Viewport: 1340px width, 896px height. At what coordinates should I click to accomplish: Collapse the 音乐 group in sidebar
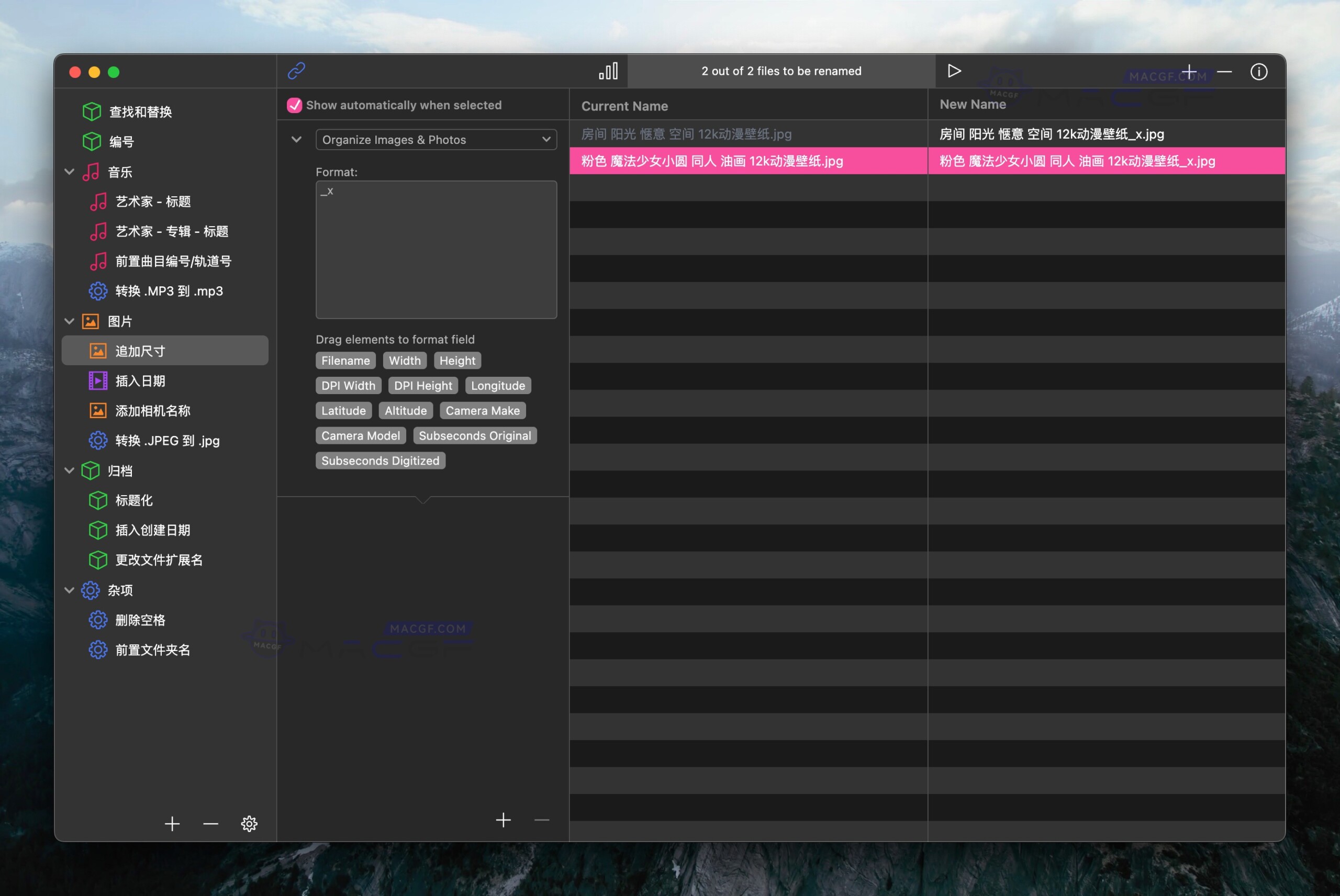tap(70, 172)
